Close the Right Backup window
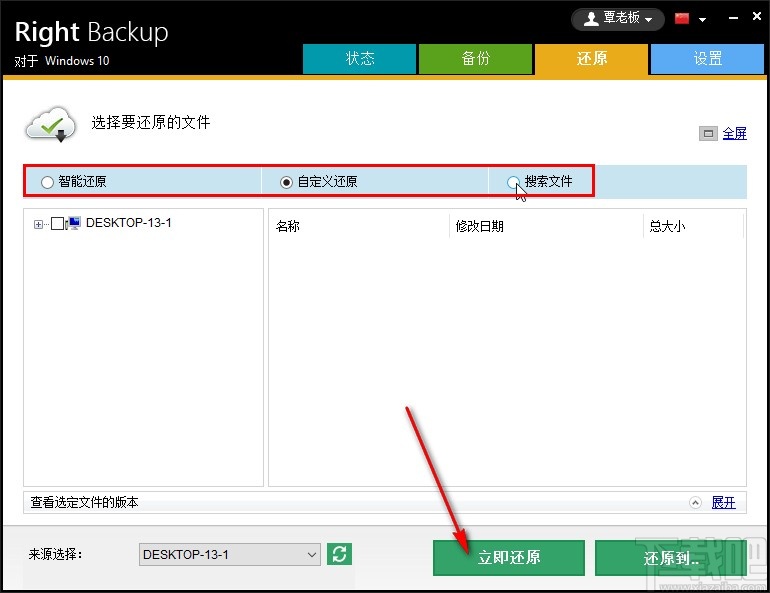 (x=757, y=17)
